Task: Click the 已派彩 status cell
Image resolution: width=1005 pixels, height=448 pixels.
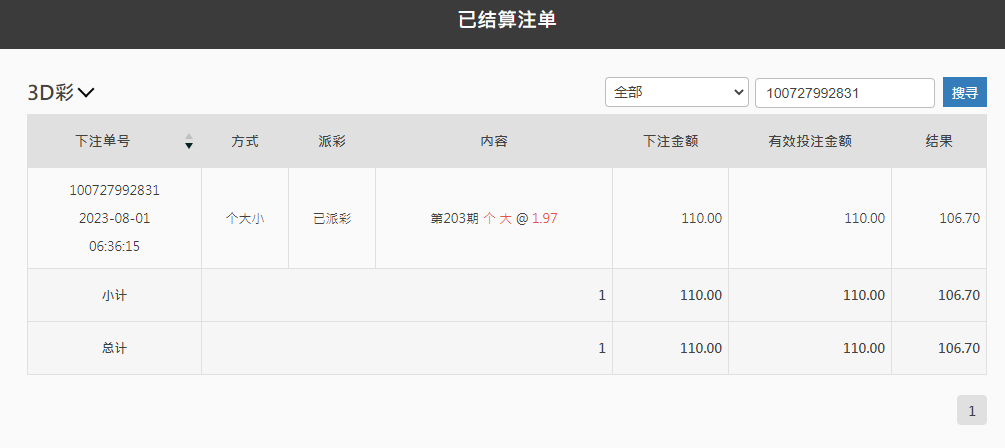Action: point(332,219)
